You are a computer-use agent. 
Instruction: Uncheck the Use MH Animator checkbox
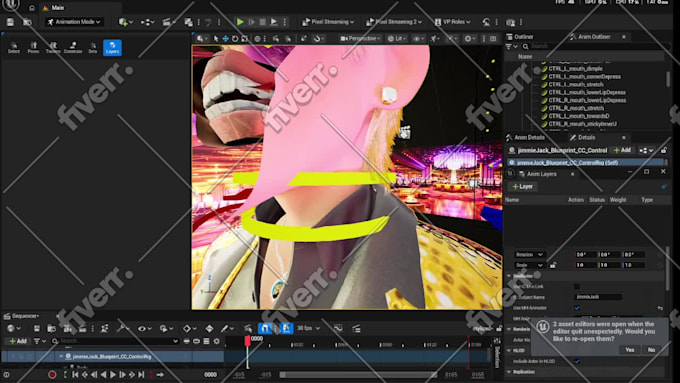577,308
